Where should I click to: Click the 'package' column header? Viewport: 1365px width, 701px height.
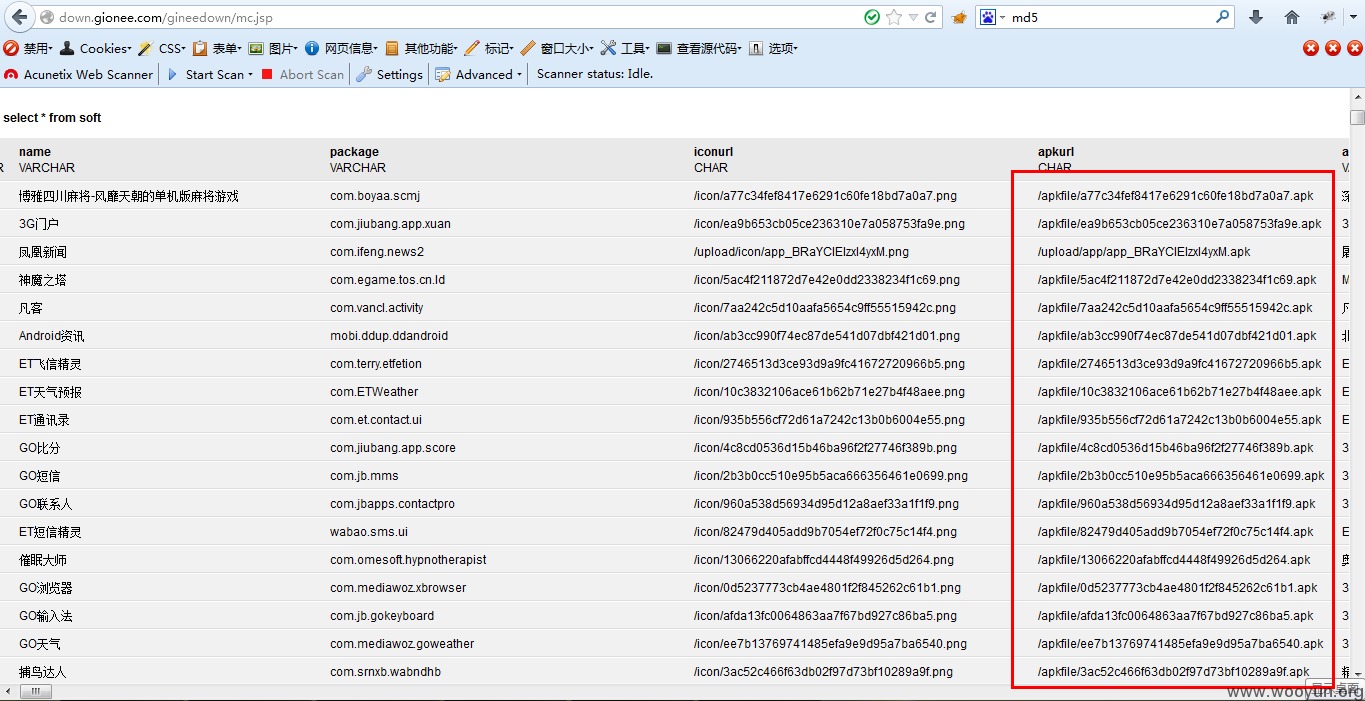click(355, 152)
